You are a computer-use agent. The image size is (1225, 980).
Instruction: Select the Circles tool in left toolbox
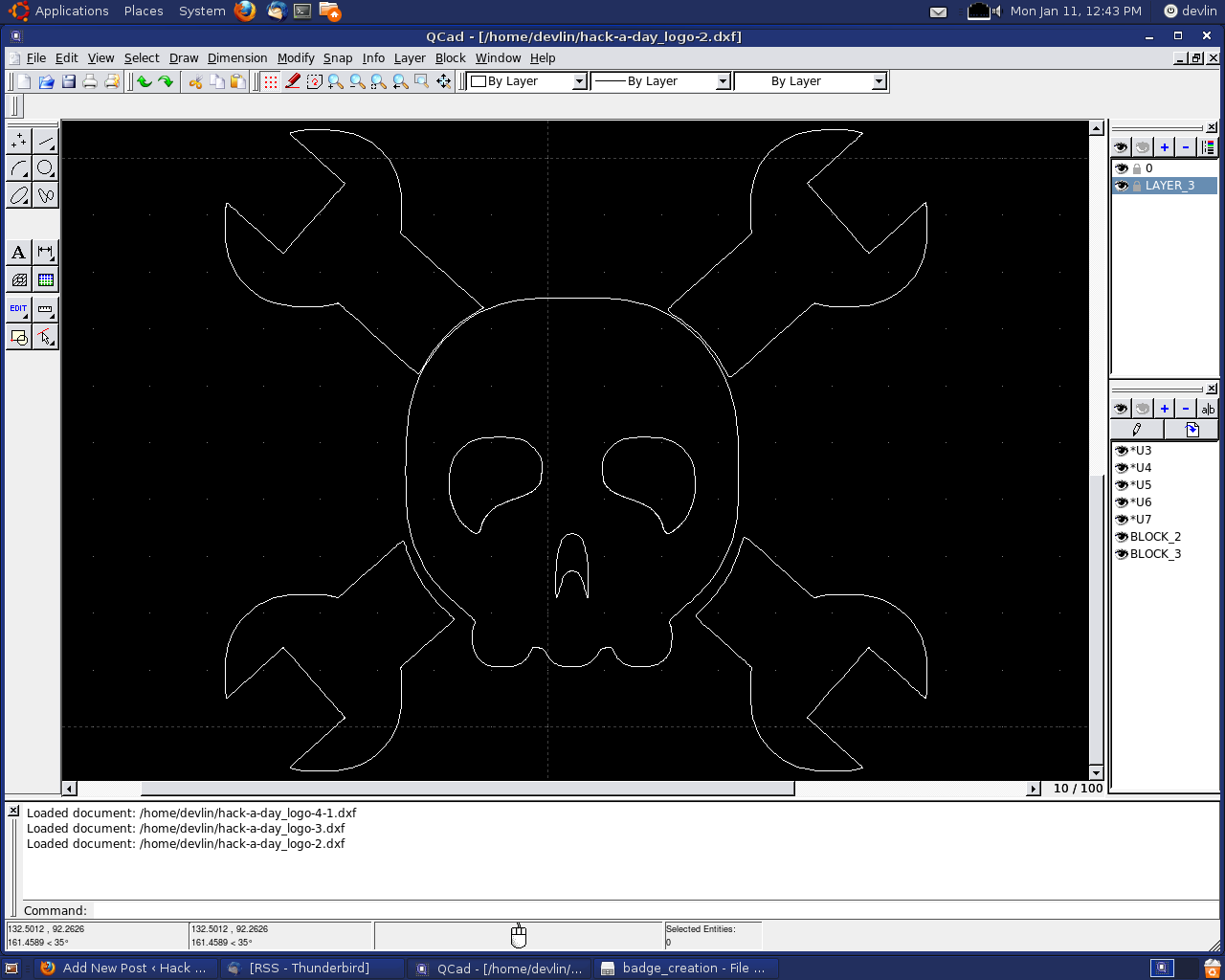tap(45, 168)
